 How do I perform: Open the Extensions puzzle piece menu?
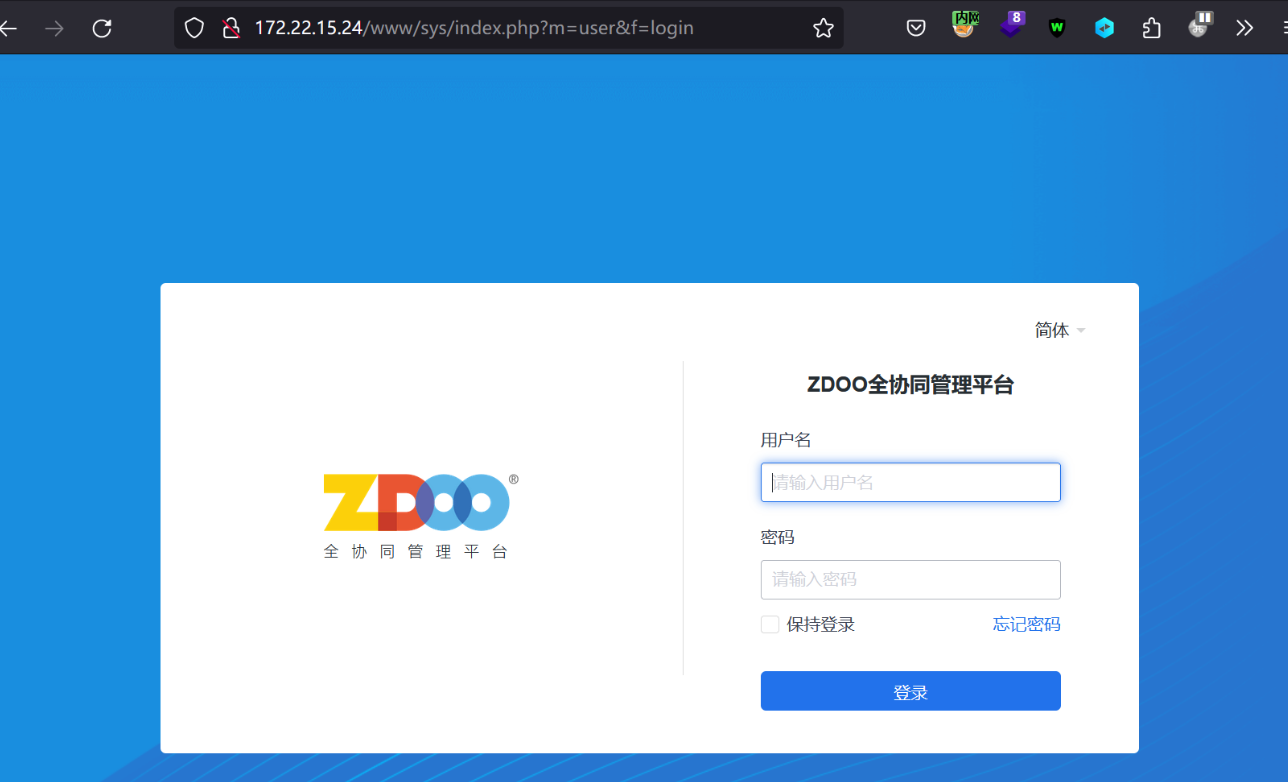[x=1151, y=28]
